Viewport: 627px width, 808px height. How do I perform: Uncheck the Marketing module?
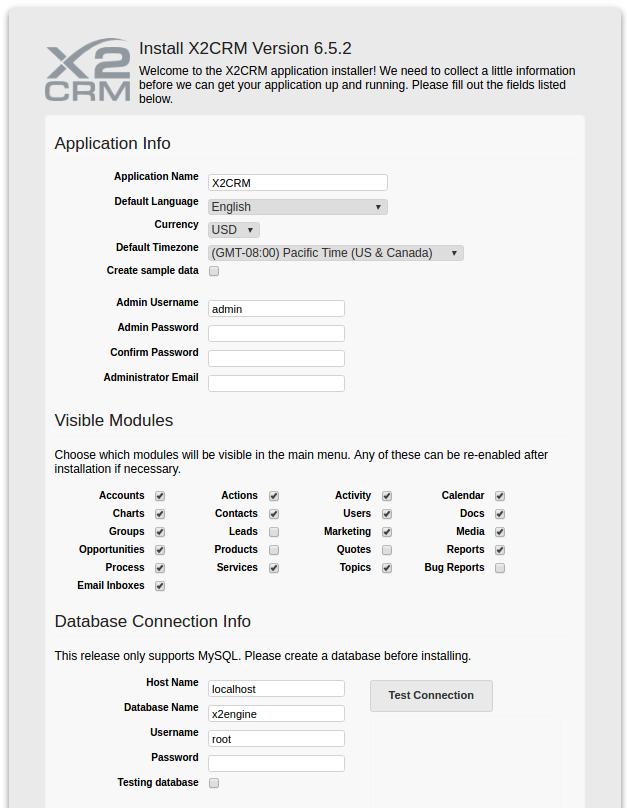387,532
